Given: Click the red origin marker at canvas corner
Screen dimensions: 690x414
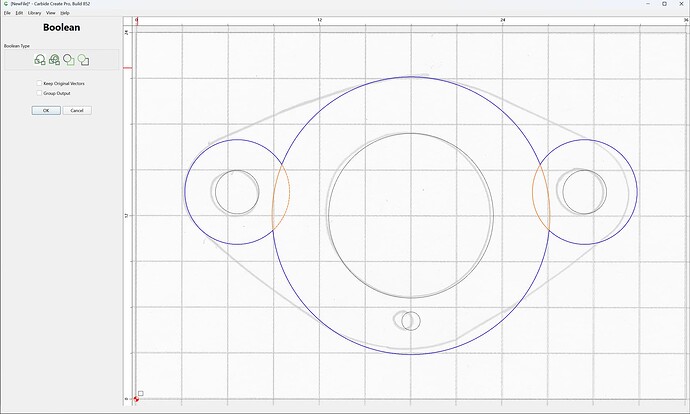Looking at the screenshot, I should click(x=136, y=399).
